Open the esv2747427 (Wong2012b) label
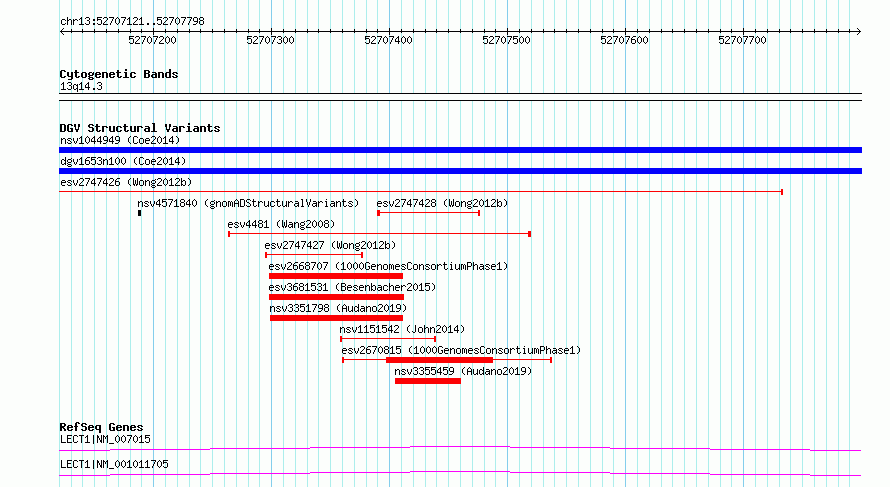The image size is (890, 487). 330,245
